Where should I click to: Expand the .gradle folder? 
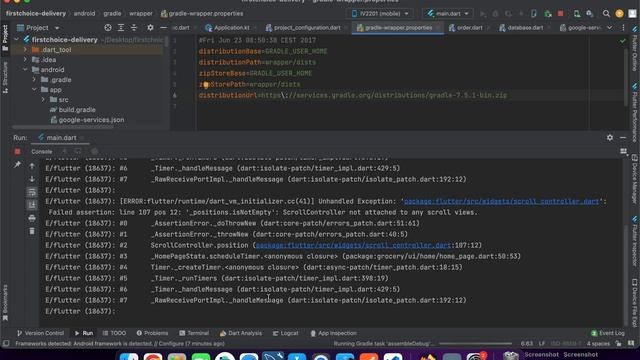point(34,80)
